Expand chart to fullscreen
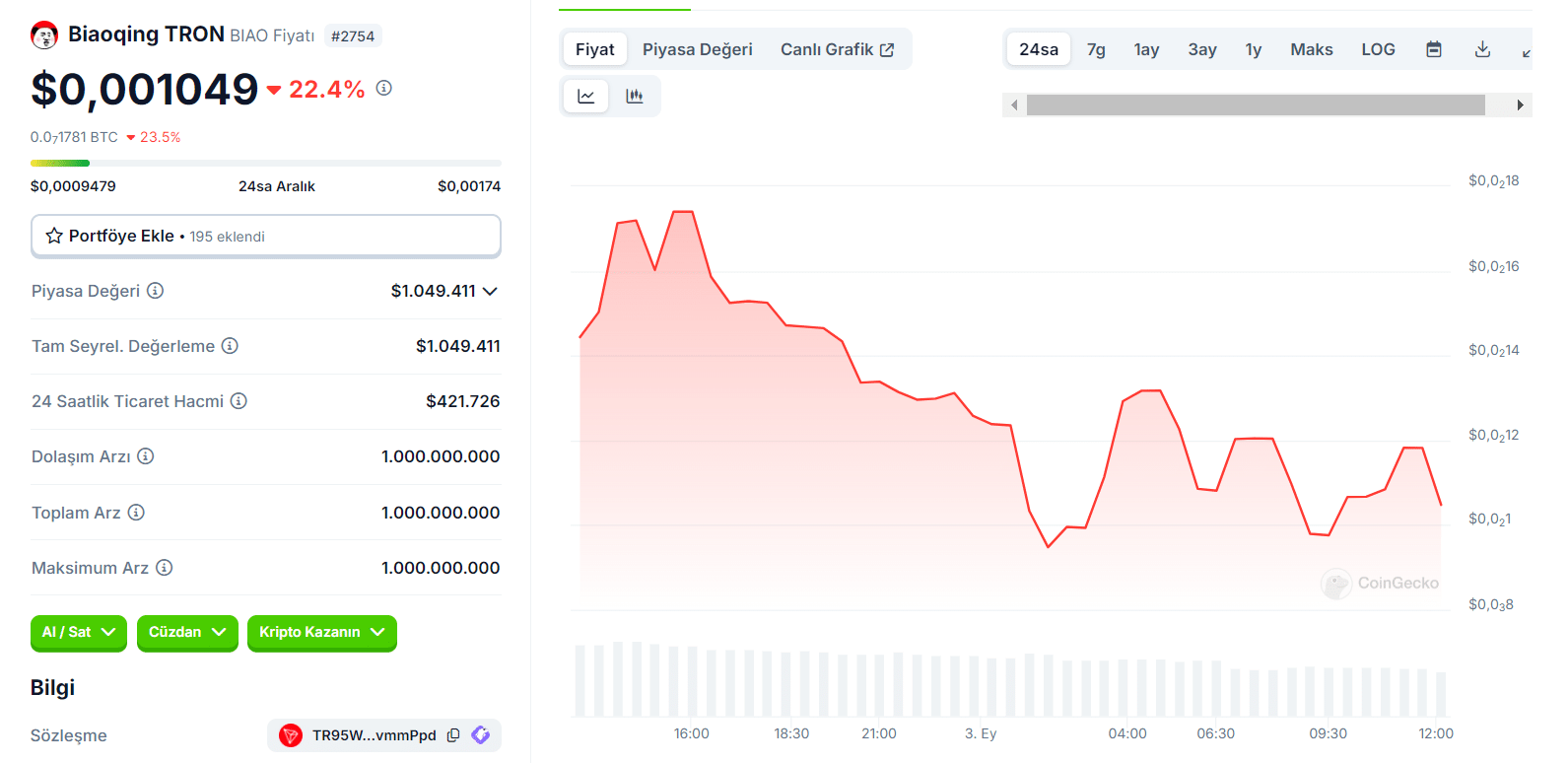Viewport: 1568px width, 763px height. 1527,51
